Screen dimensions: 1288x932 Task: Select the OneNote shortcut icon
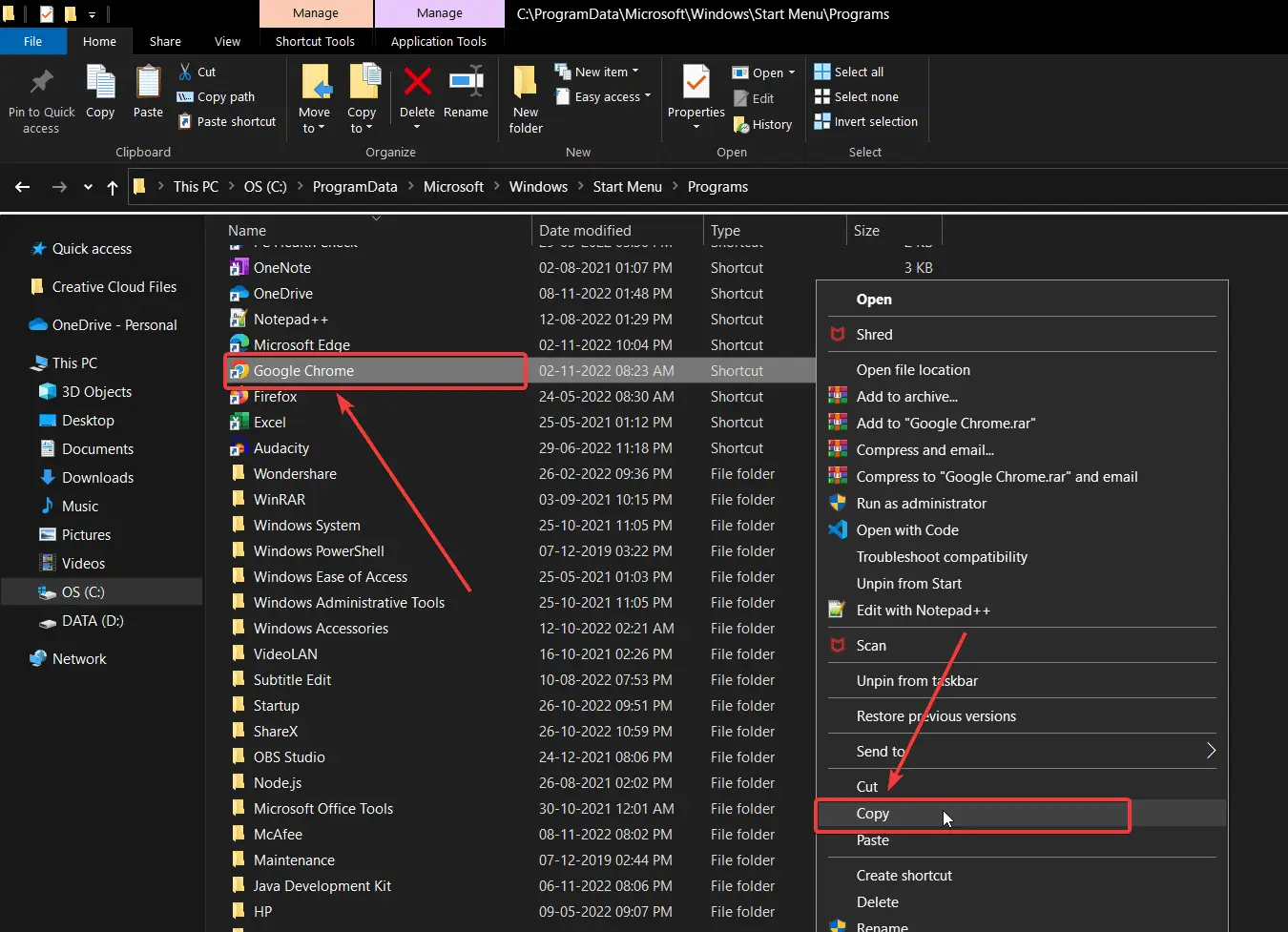click(239, 268)
